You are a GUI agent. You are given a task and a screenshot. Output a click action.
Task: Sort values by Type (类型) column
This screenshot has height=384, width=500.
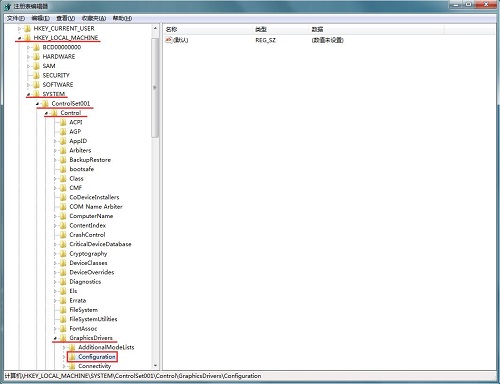point(281,29)
